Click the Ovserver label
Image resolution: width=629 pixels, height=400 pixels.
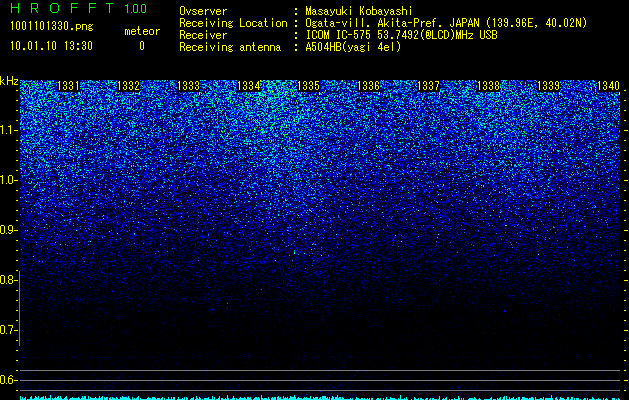coord(203,12)
